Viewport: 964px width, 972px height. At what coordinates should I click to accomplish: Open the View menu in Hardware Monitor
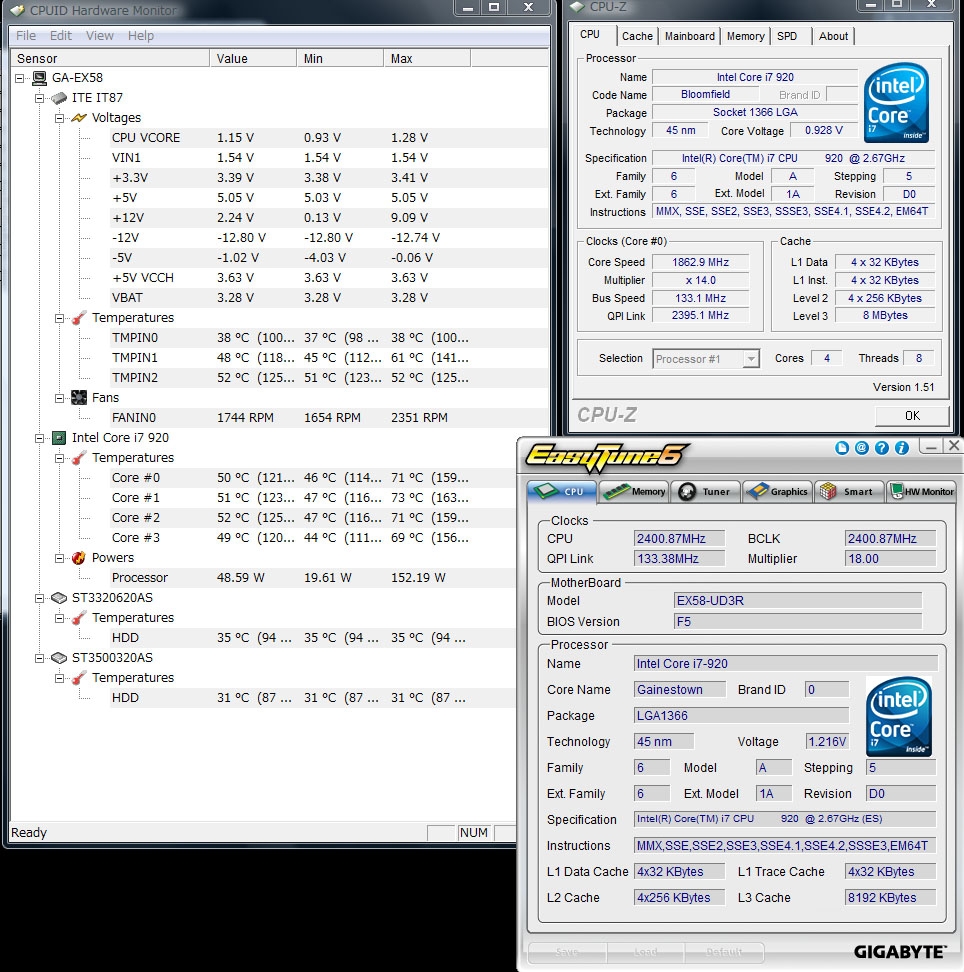100,36
